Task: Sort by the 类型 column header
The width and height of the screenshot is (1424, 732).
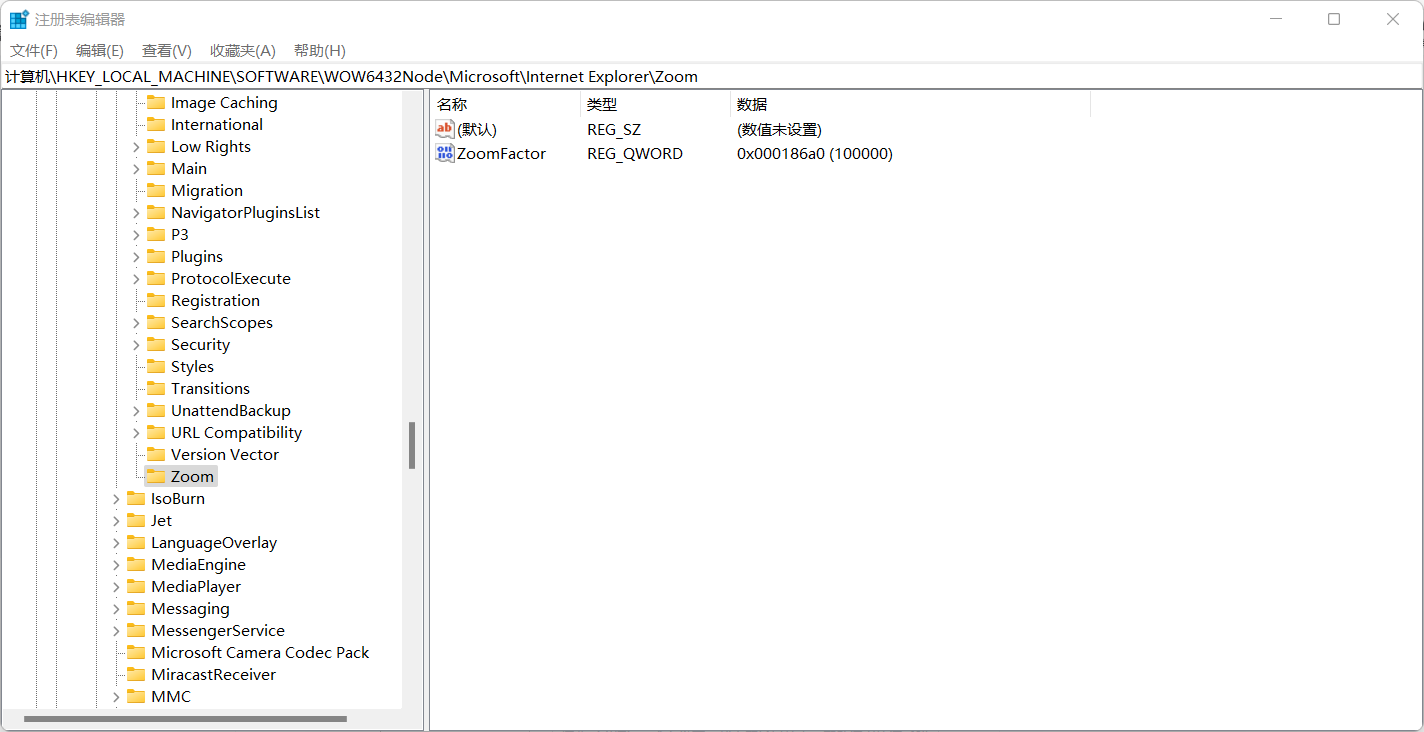Action: (x=655, y=104)
